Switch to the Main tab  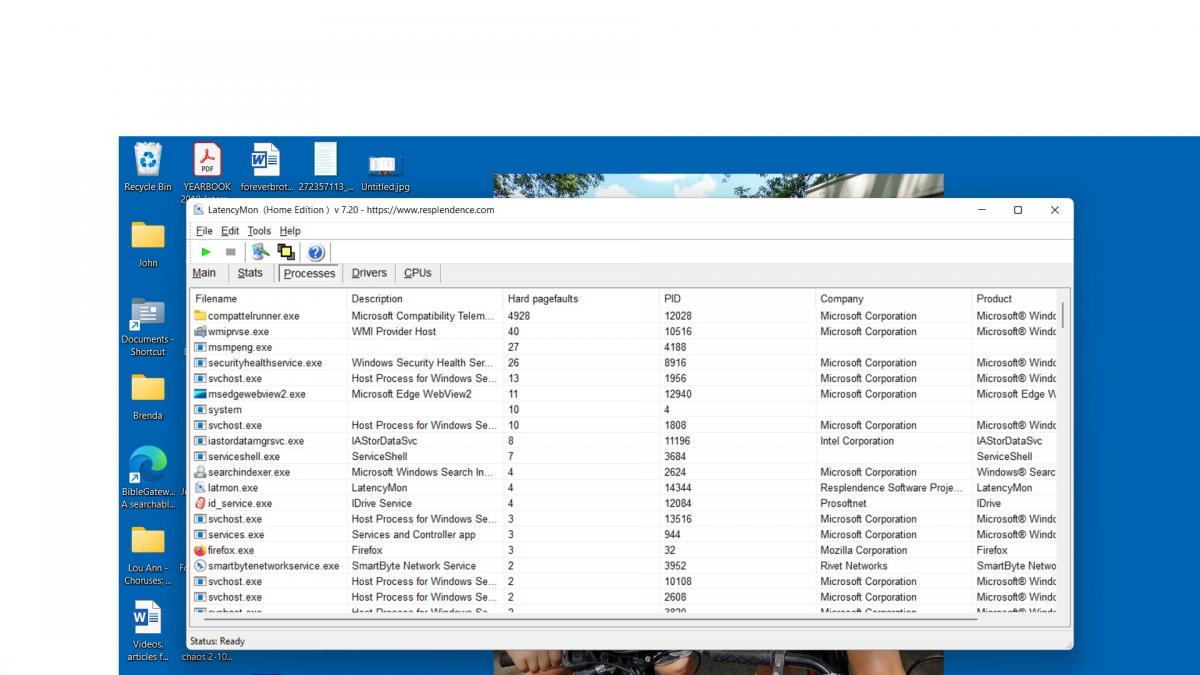click(x=204, y=273)
